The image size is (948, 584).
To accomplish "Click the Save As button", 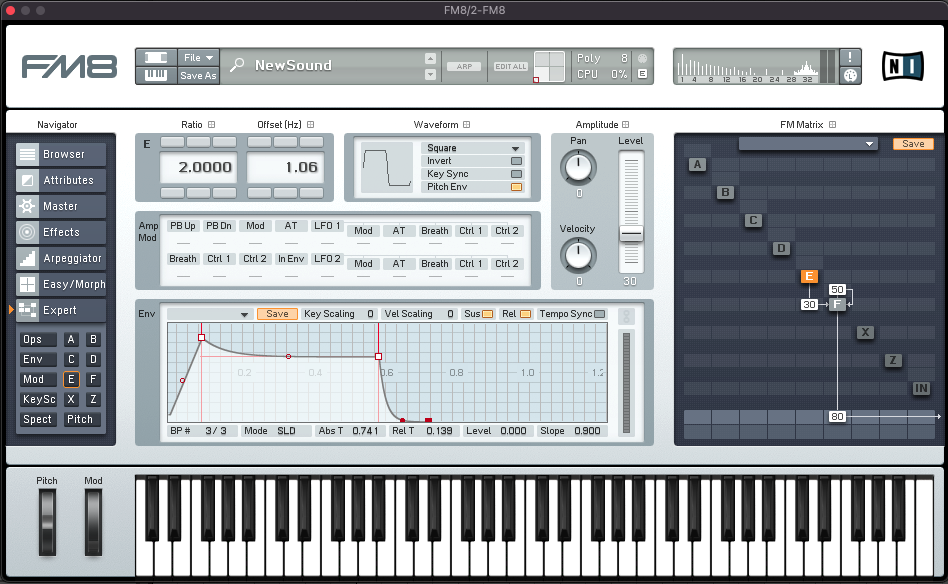I will [198, 75].
